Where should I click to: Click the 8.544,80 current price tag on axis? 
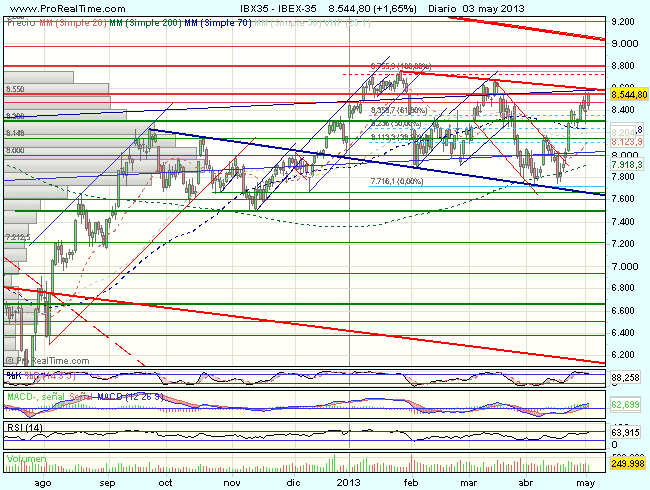click(x=628, y=94)
